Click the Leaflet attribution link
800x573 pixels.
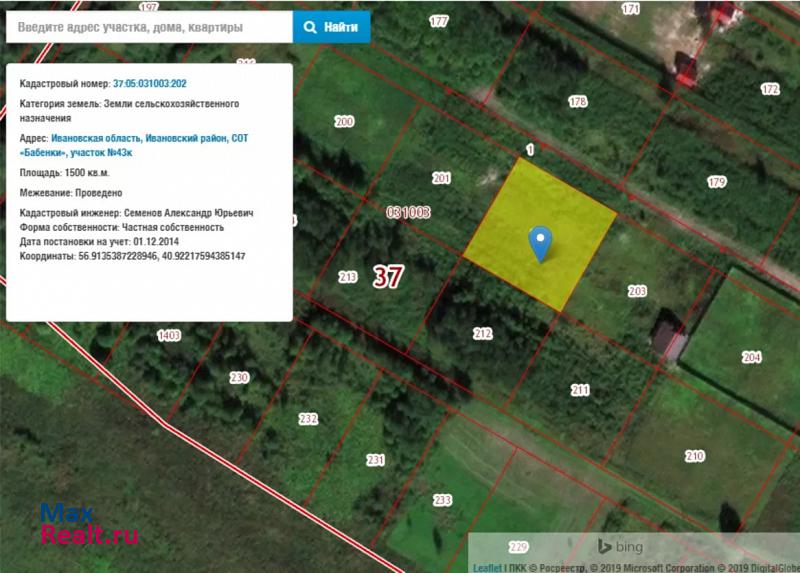coord(487,566)
